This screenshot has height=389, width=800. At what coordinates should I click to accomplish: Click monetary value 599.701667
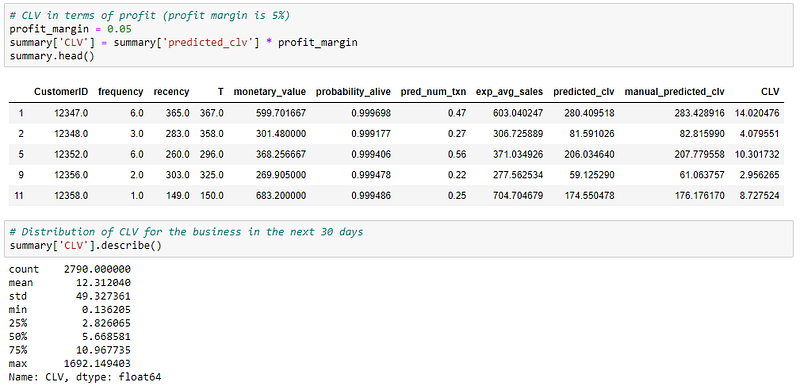[281, 113]
